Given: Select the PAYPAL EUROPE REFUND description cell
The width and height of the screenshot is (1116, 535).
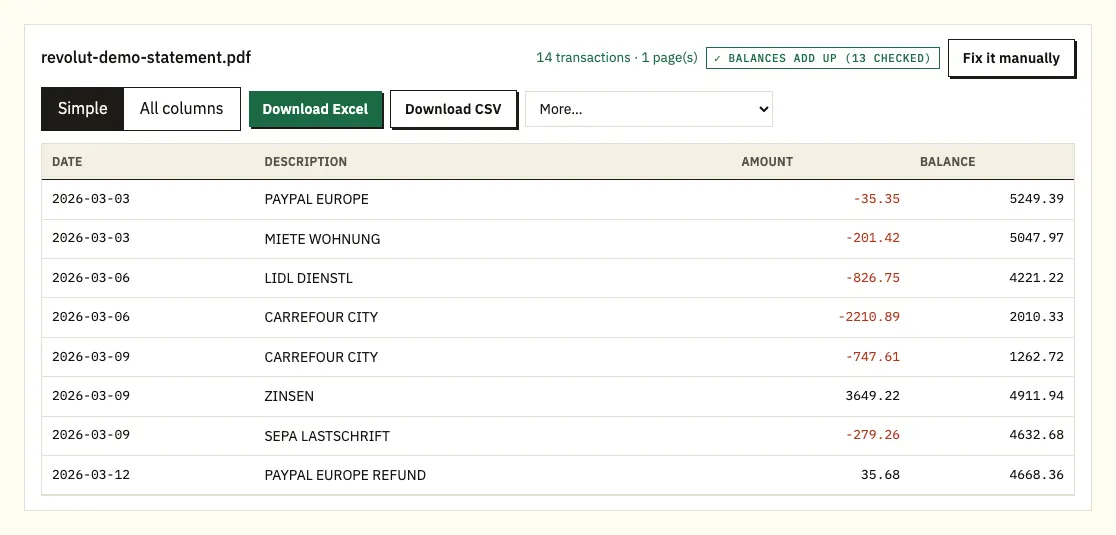Looking at the screenshot, I should [345, 475].
